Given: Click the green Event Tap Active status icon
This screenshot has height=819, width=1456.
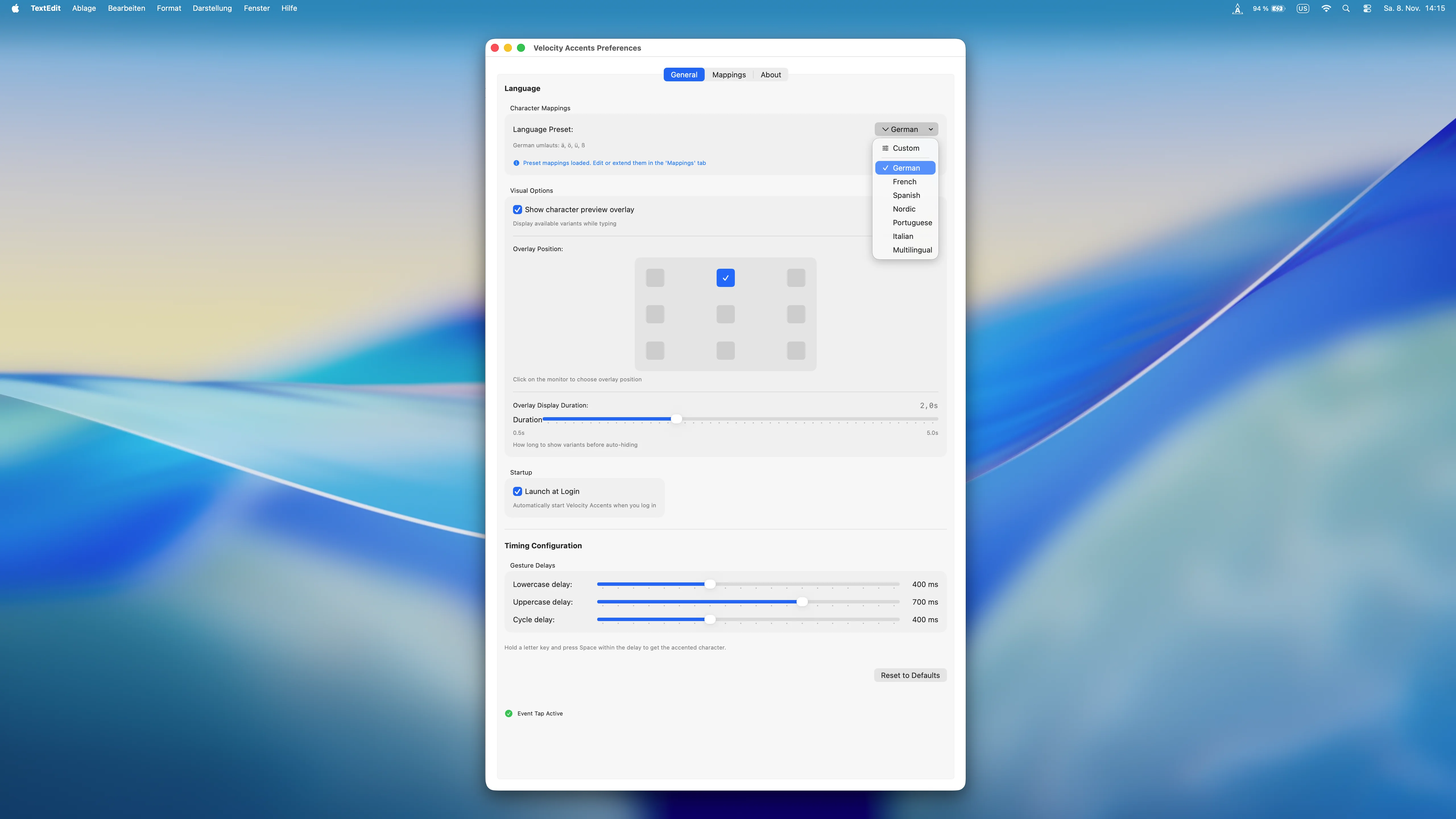Looking at the screenshot, I should pyautogui.click(x=508, y=713).
